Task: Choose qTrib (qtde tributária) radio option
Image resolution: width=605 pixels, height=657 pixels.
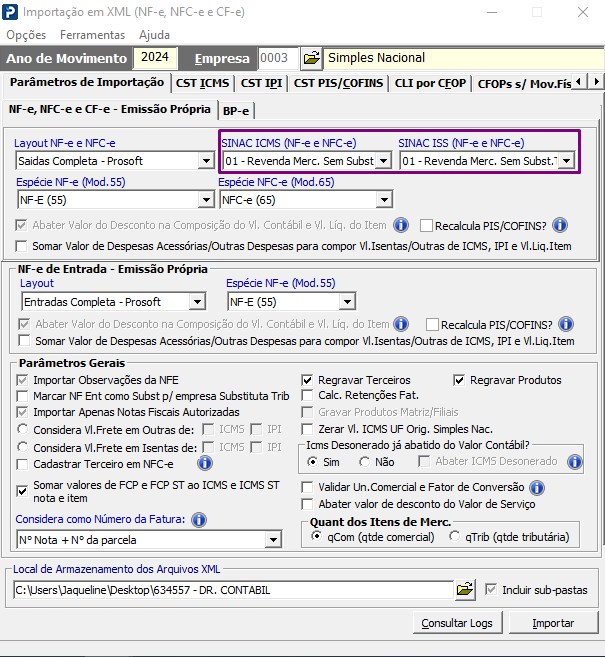Action: click(455, 537)
